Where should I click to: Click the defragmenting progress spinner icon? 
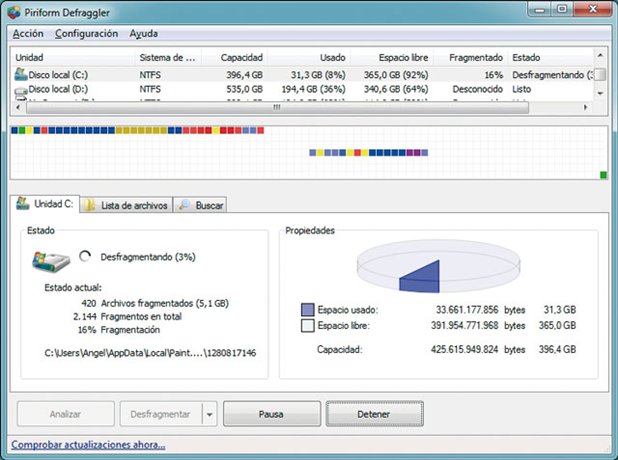[84, 256]
